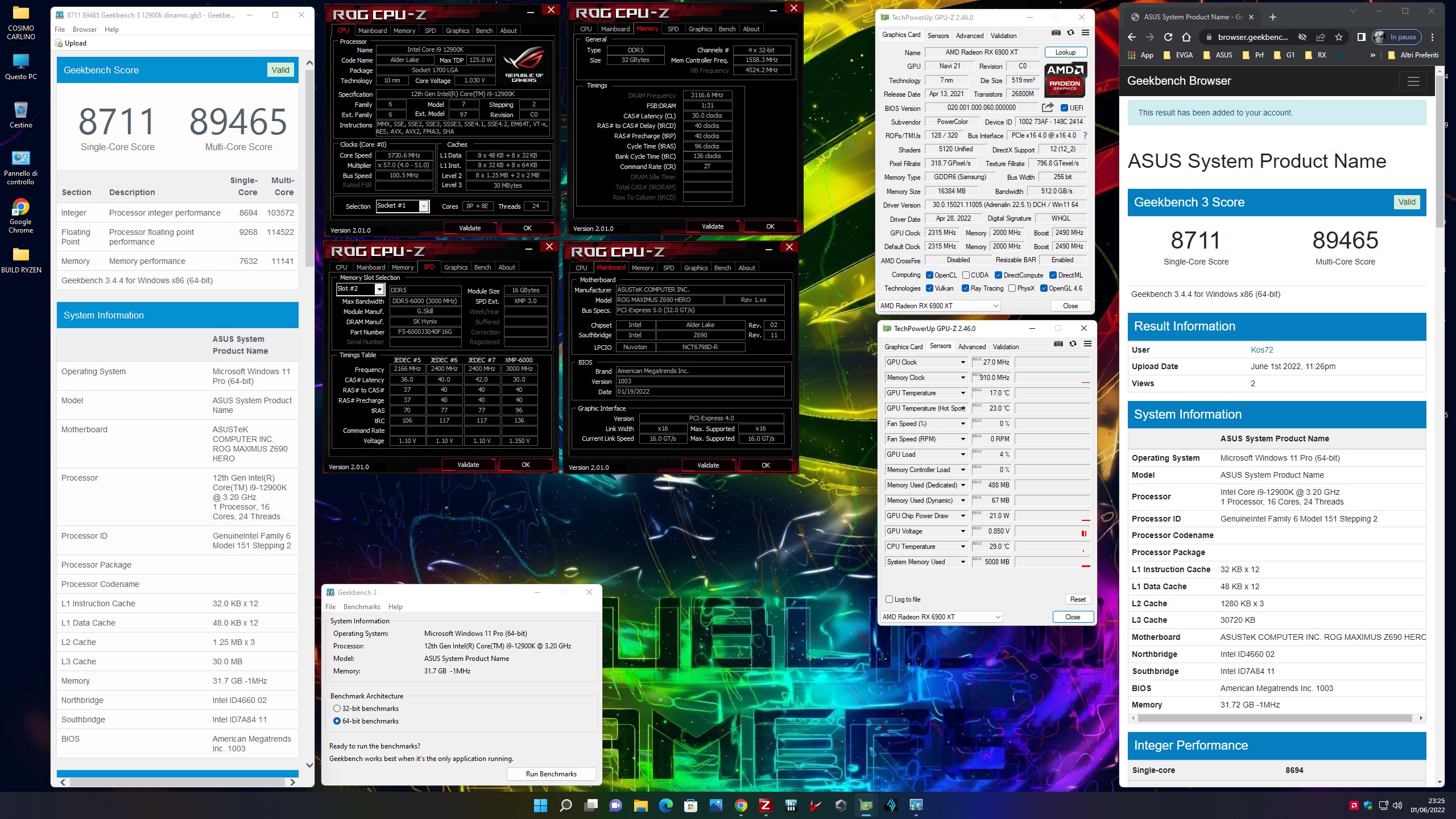
Task: Toggle the UEFI checkbox in GPU-Z
Action: [1064, 107]
